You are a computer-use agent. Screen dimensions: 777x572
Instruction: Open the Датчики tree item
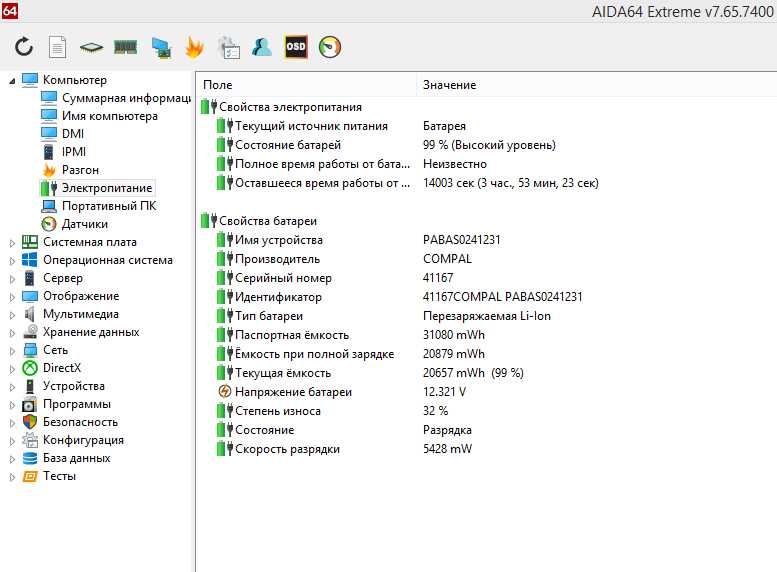click(85, 224)
